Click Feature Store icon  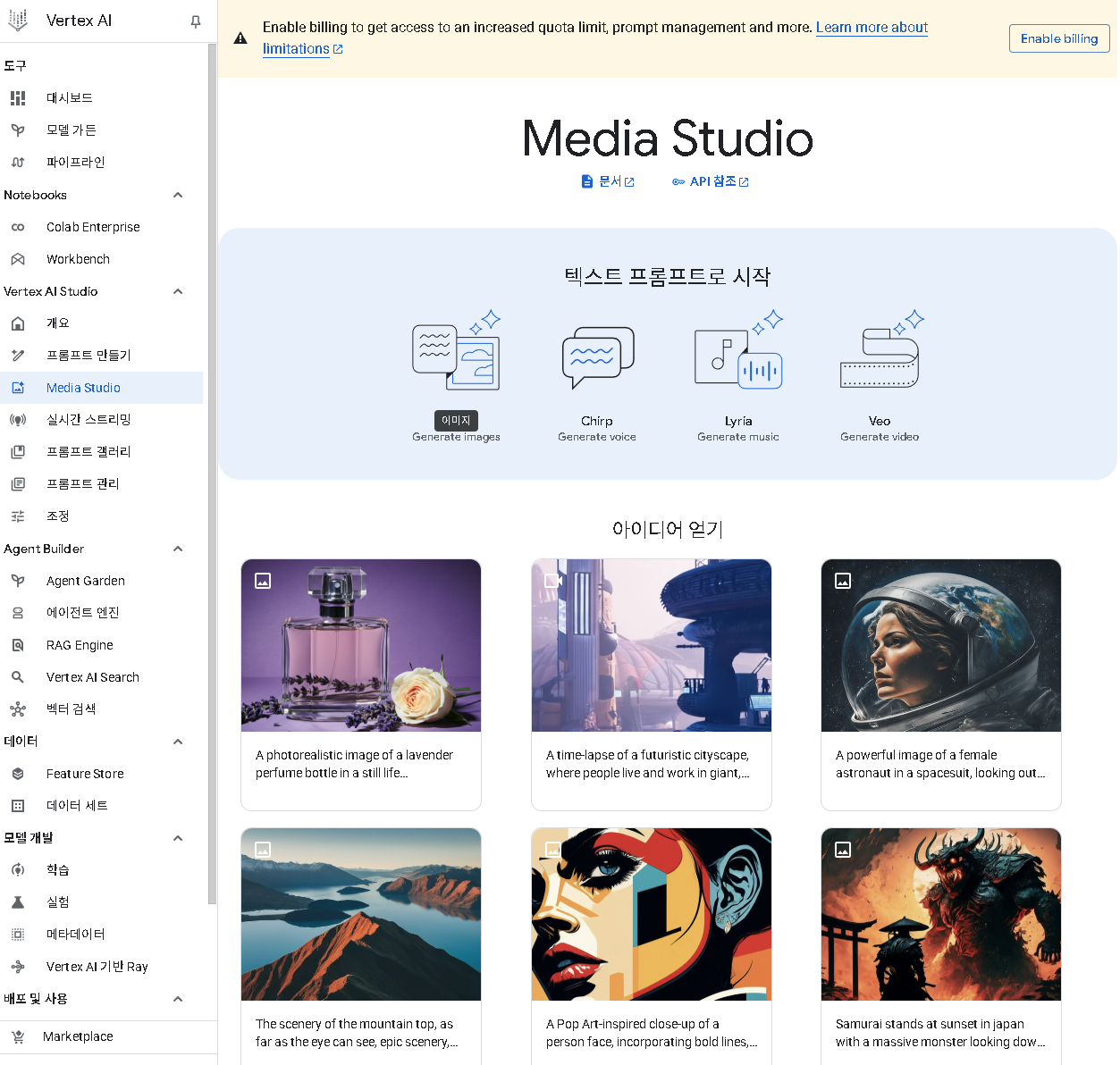pyautogui.click(x=18, y=774)
